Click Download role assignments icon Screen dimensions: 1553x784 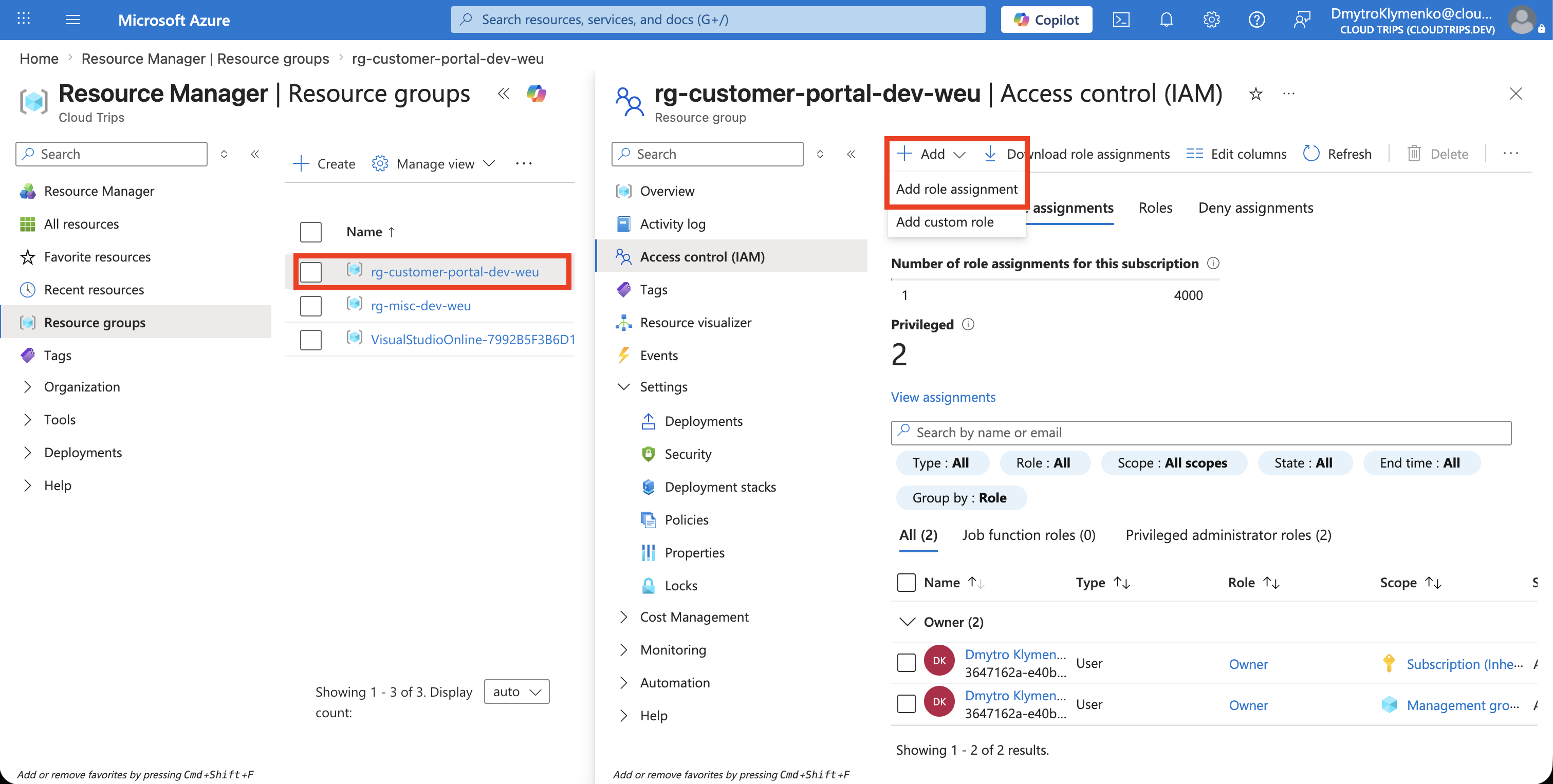point(989,154)
